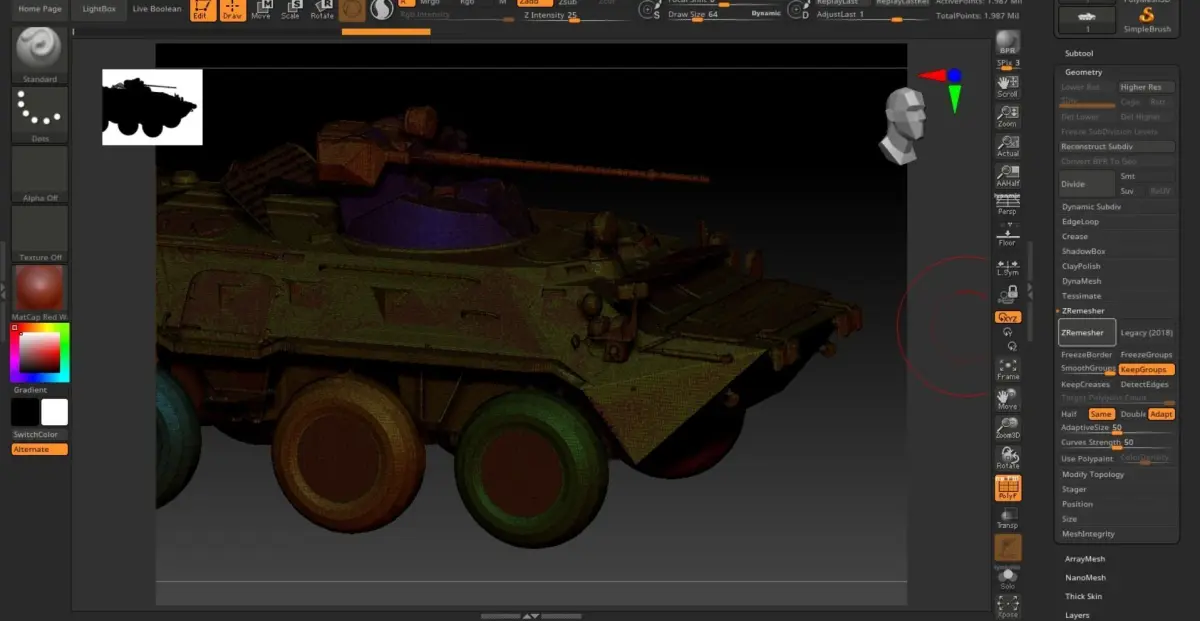
Task: Expand the Subtool palette section
Action: pyautogui.click(x=1079, y=53)
